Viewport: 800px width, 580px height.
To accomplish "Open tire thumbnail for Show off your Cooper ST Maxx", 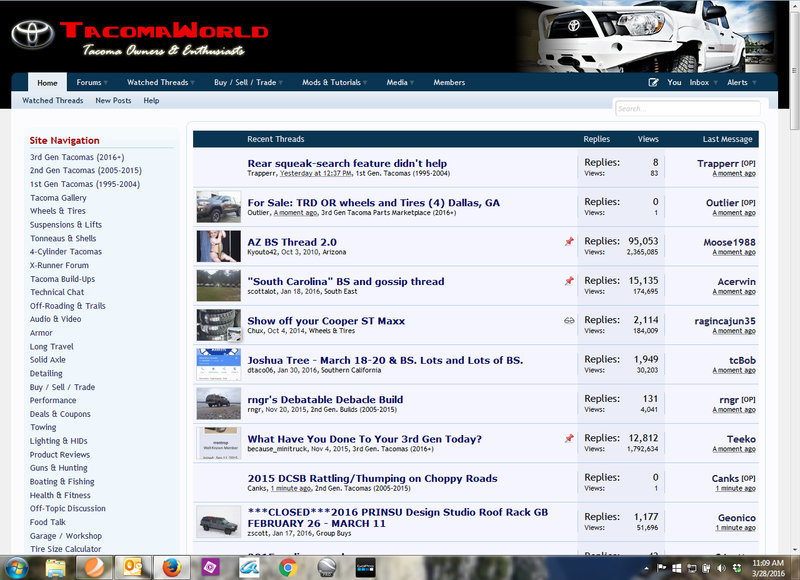I will (218, 325).
